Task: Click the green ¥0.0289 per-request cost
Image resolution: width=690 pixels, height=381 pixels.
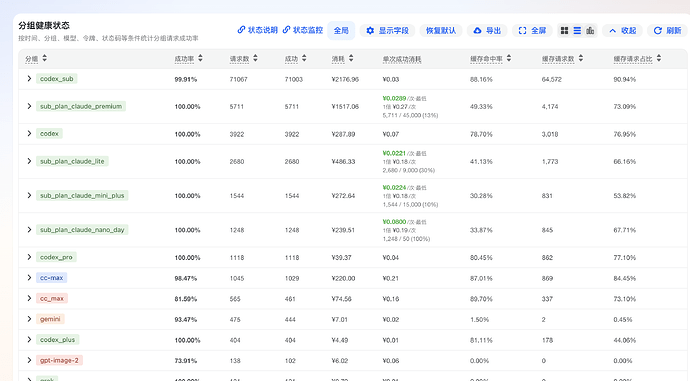Action: pyautogui.click(x=394, y=99)
